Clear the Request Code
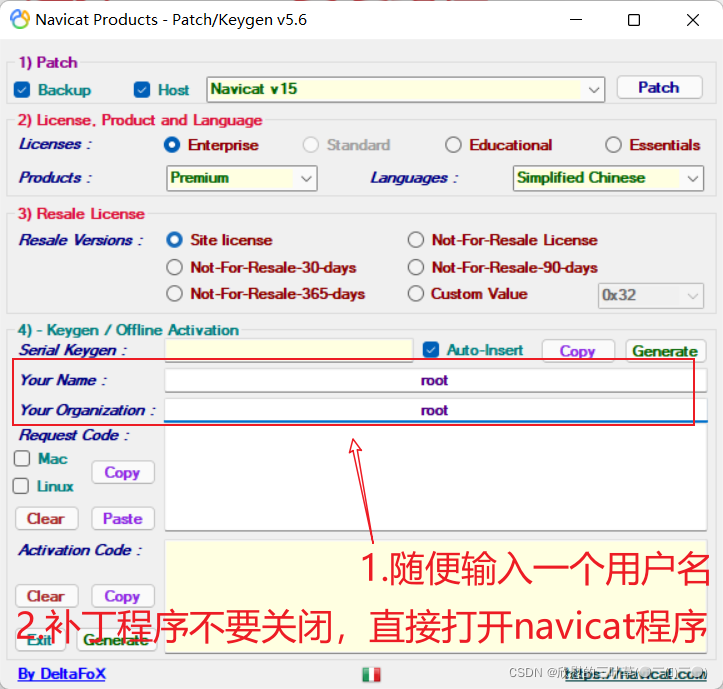 [47, 518]
